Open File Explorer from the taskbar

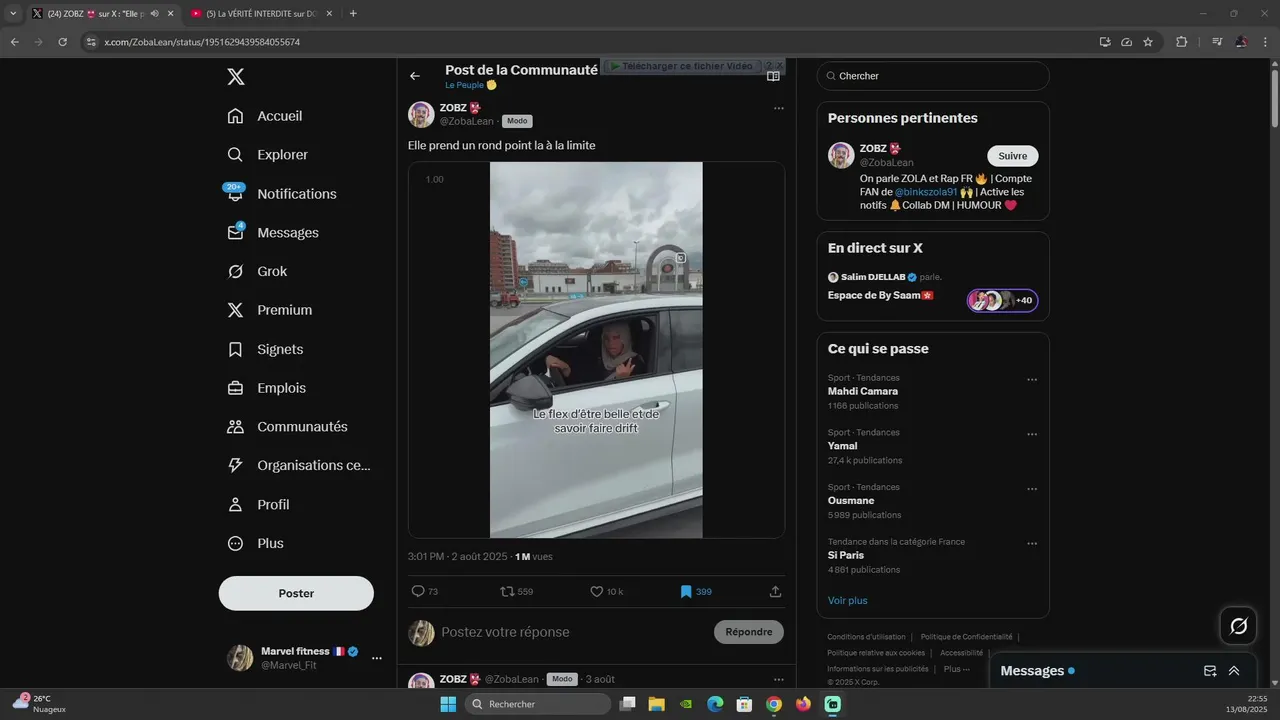[x=657, y=704]
